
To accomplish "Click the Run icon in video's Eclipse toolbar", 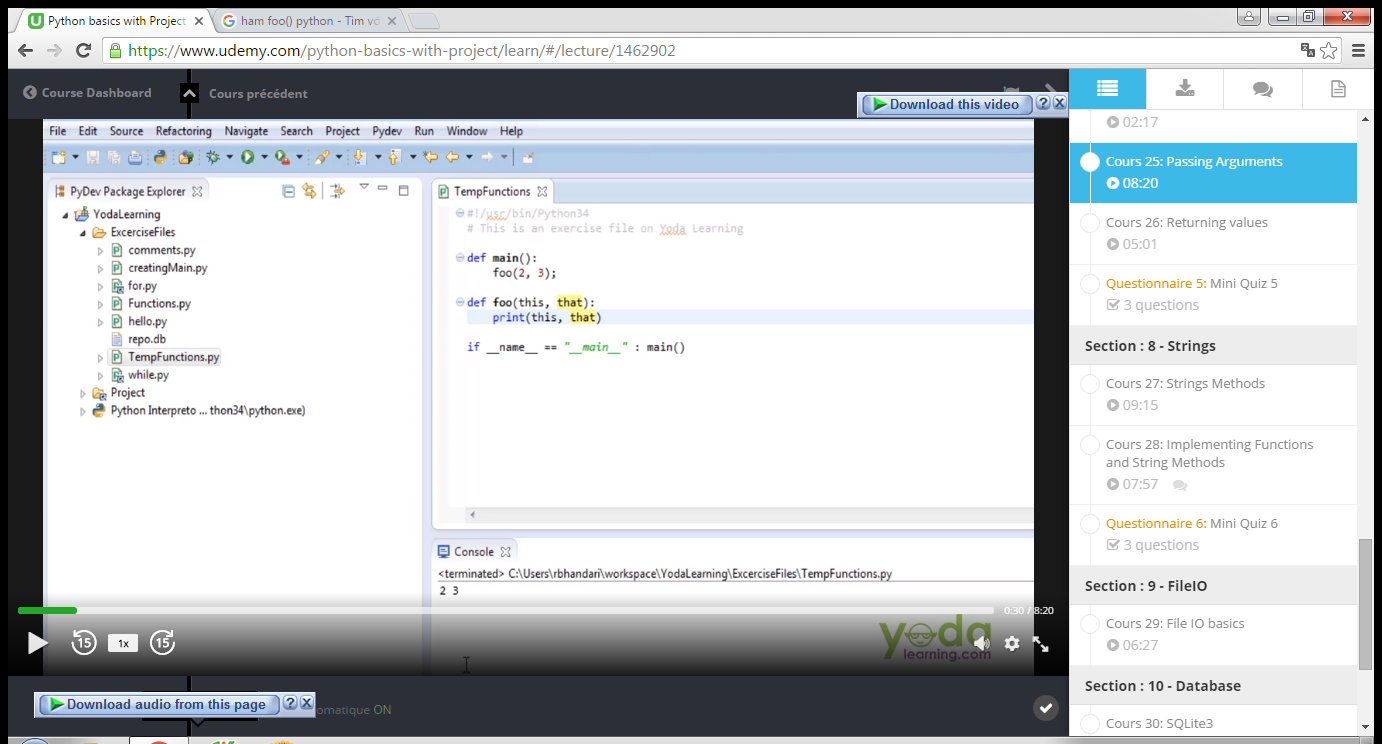I will pyautogui.click(x=247, y=157).
